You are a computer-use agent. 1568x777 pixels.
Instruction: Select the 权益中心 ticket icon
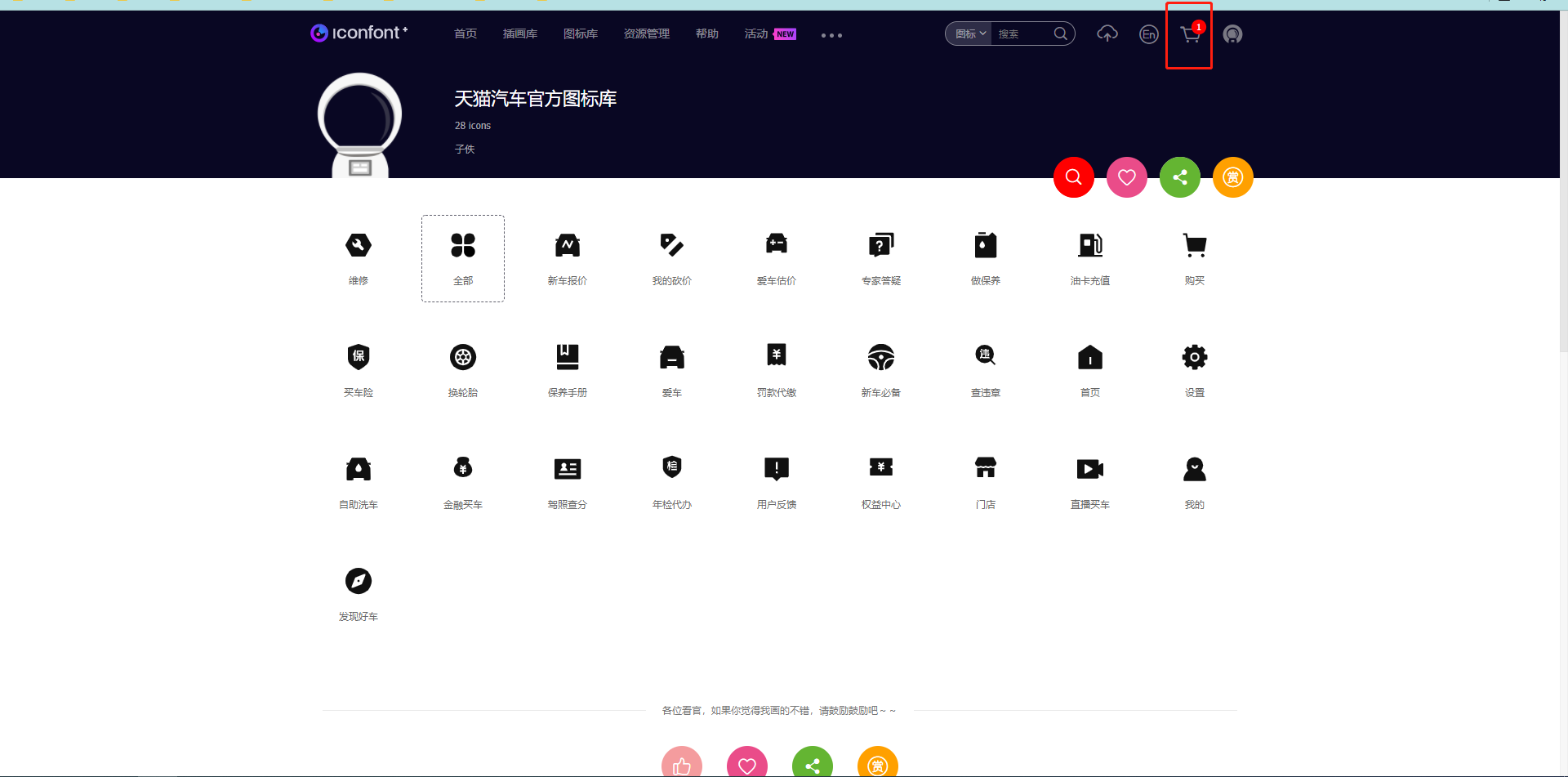pos(881,467)
